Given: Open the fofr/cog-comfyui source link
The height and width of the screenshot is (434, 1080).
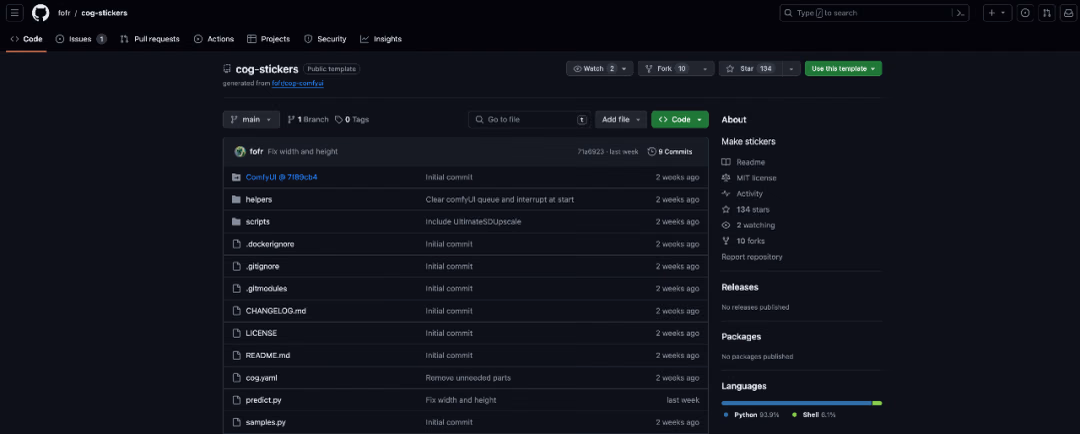Looking at the screenshot, I should coord(298,83).
